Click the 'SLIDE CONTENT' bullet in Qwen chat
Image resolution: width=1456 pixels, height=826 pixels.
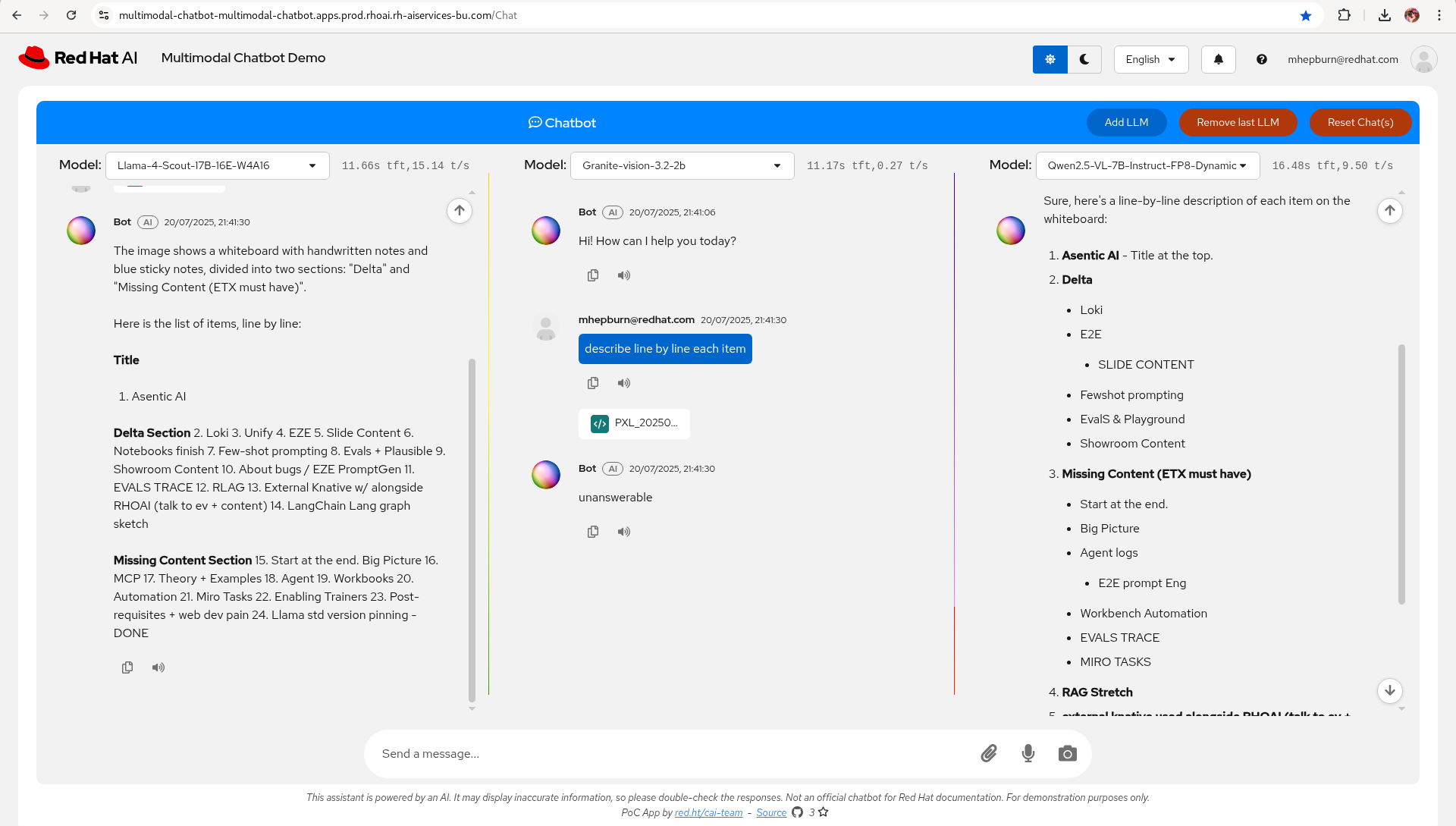coord(1146,365)
